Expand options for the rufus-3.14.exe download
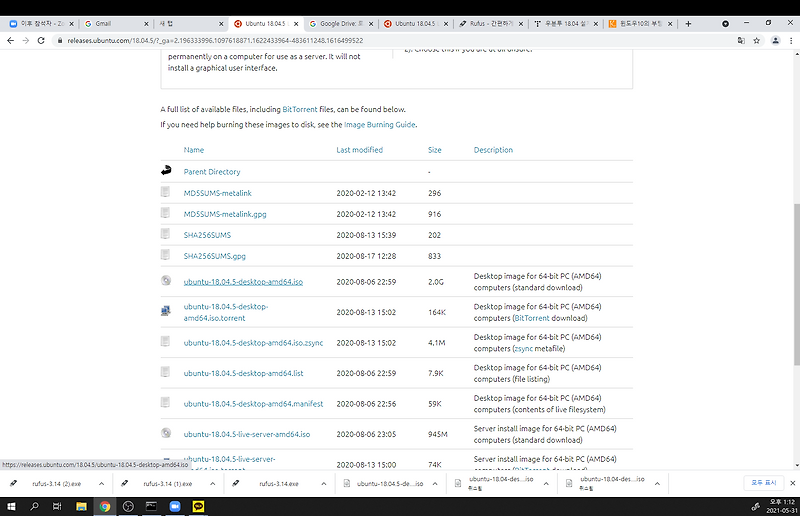The width and height of the screenshot is (800, 516). tap(323, 484)
